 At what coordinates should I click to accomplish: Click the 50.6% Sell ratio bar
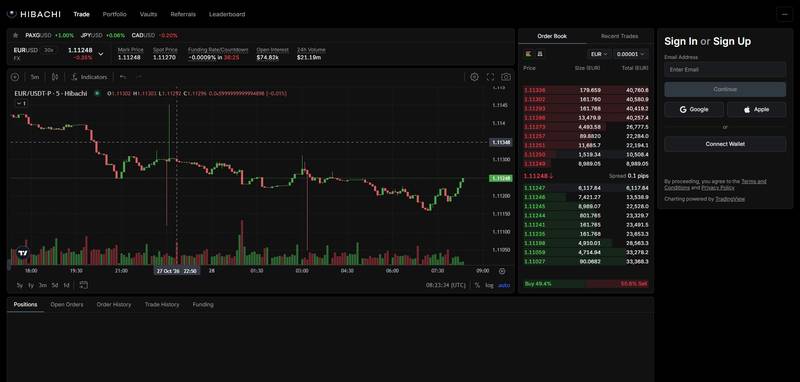pos(618,284)
